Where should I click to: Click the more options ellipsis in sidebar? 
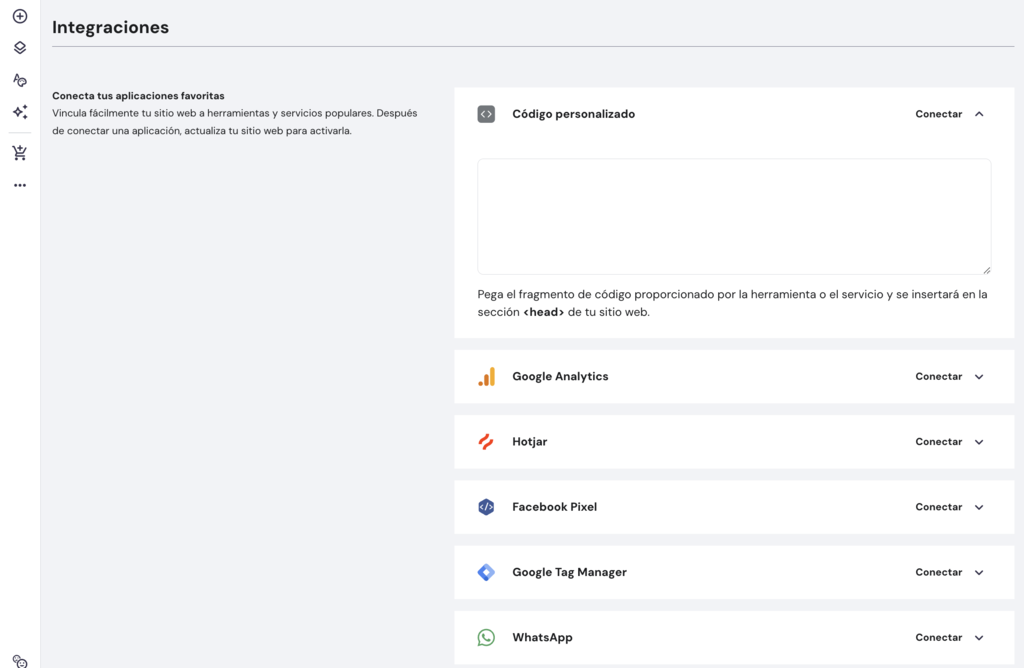pos(19,184)
